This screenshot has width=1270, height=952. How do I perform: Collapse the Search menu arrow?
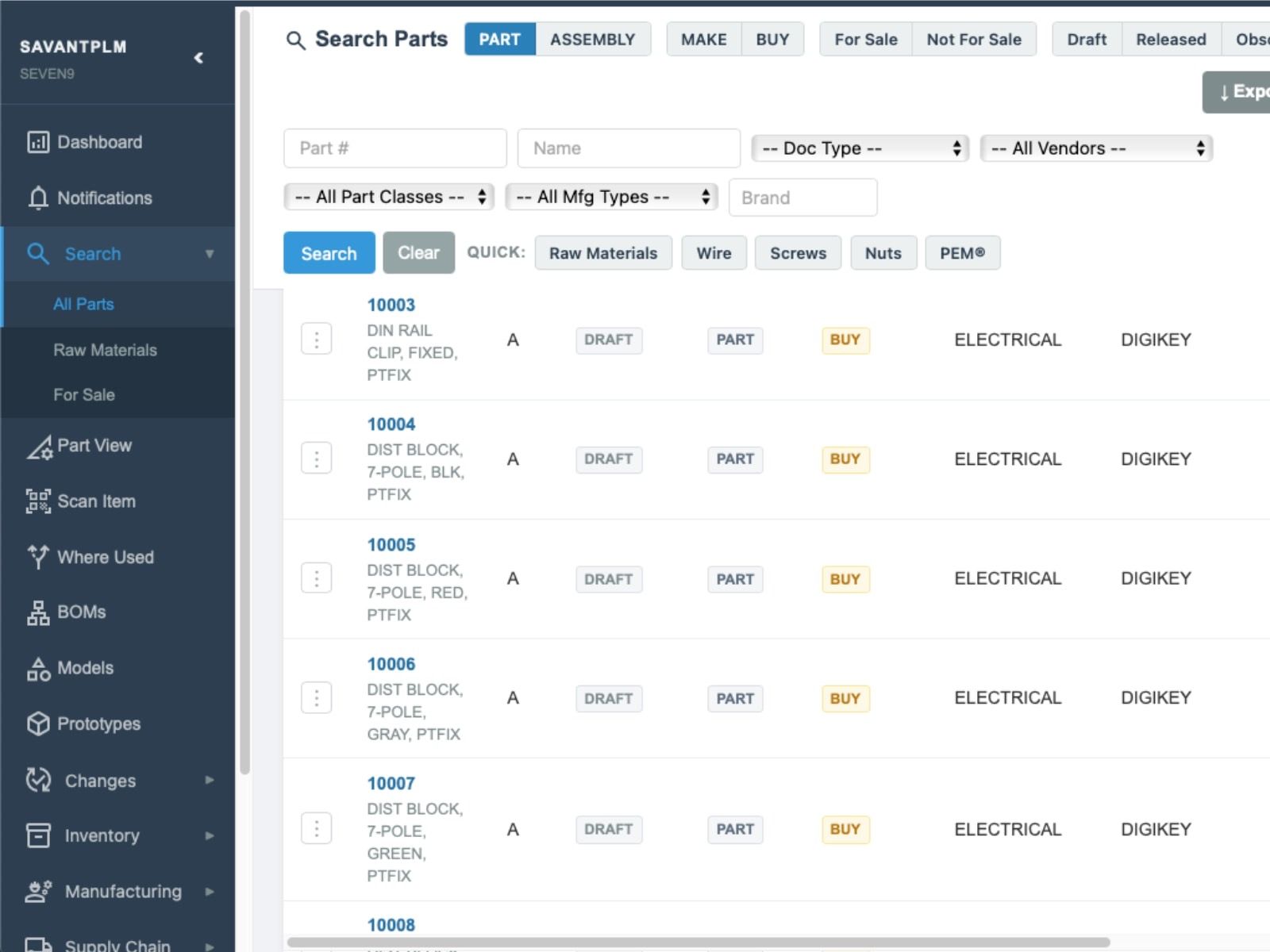click(x=210, y=254)
